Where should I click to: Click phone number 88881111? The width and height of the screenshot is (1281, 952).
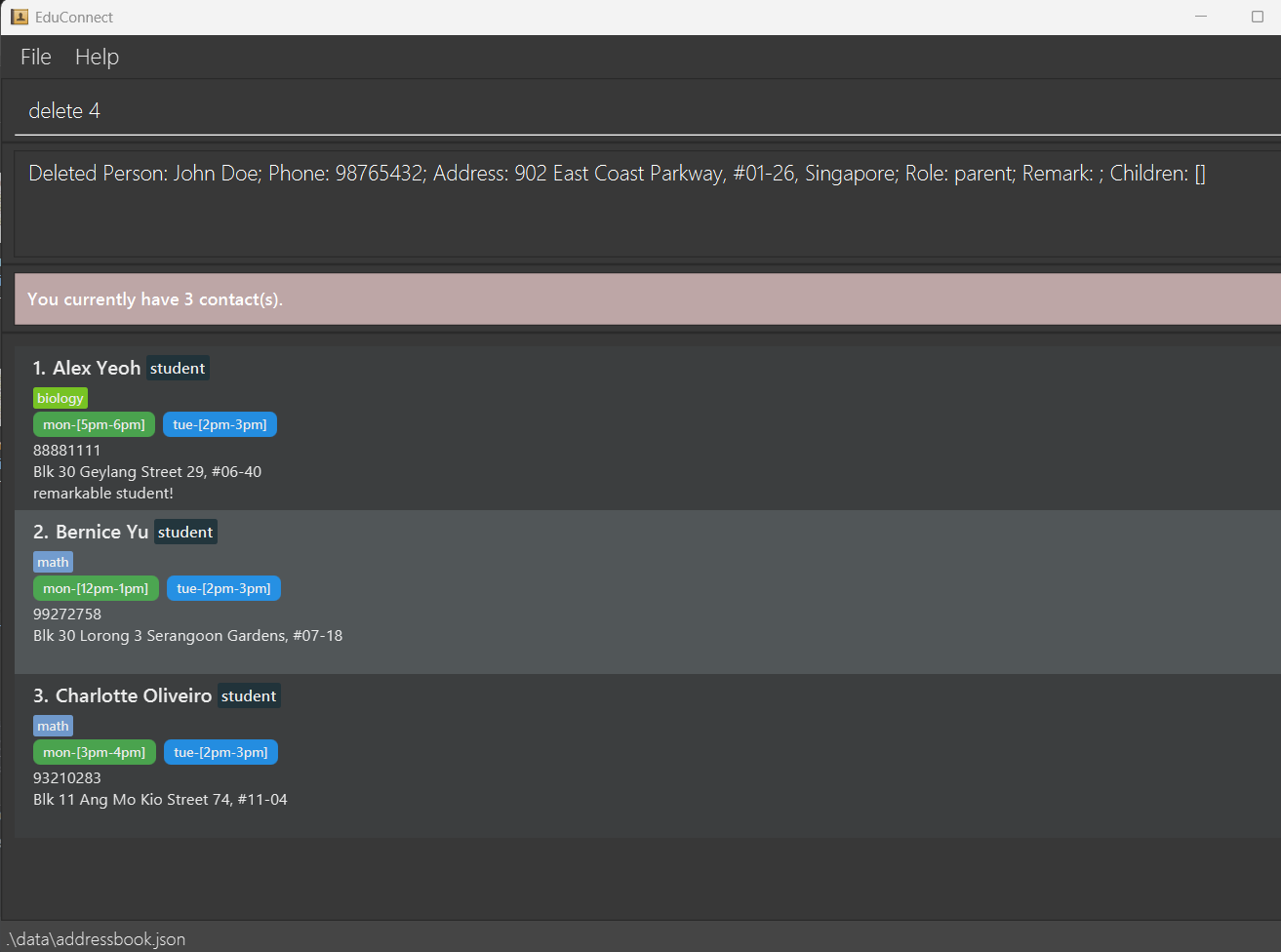[x=66, y=451]
